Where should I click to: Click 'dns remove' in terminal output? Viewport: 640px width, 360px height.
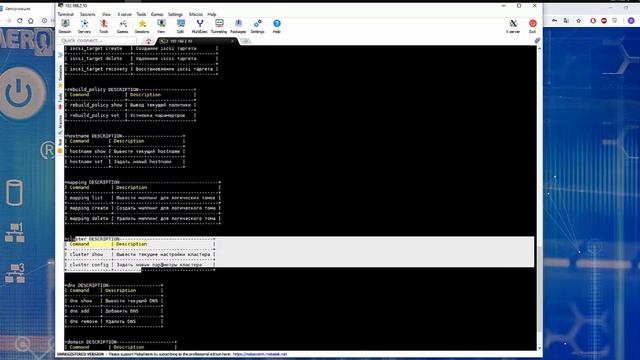[x=84, y=321]
